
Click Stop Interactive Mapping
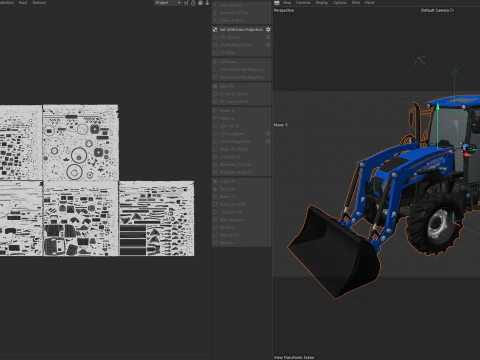click(x=241, y=77)
